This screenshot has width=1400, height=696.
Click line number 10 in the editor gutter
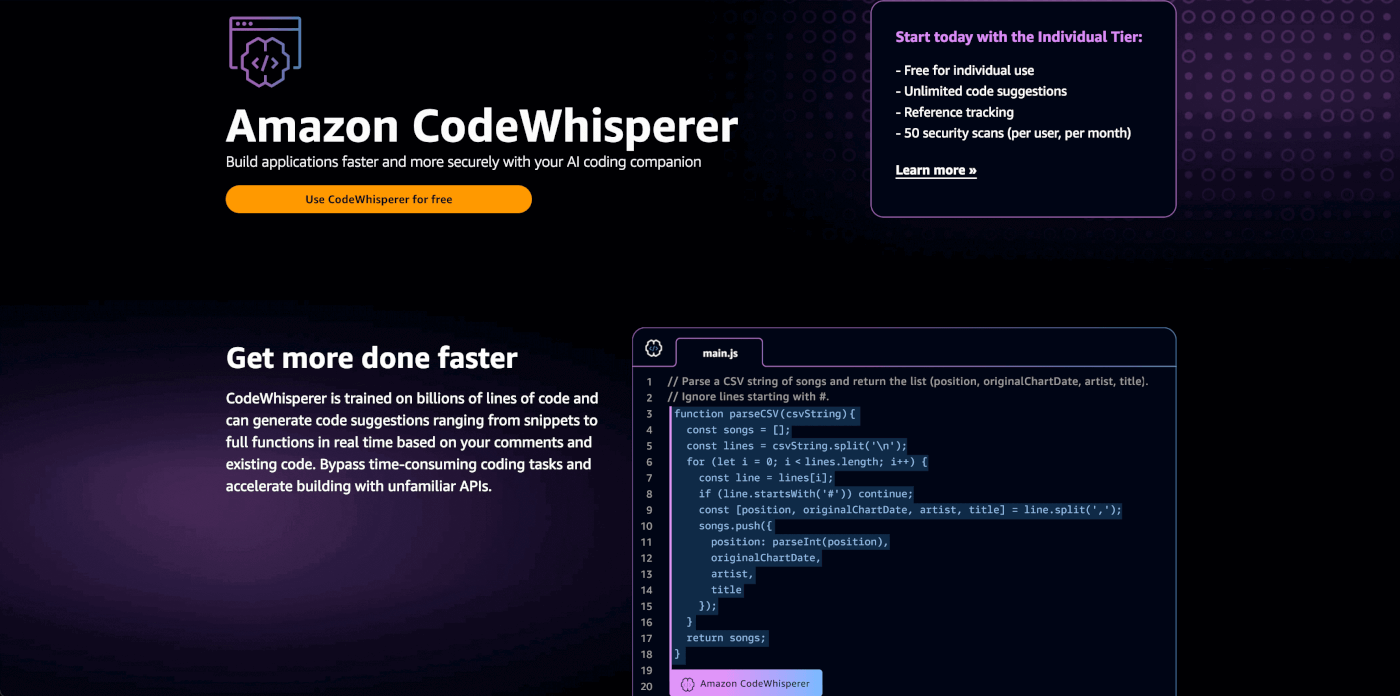point(646,525)
